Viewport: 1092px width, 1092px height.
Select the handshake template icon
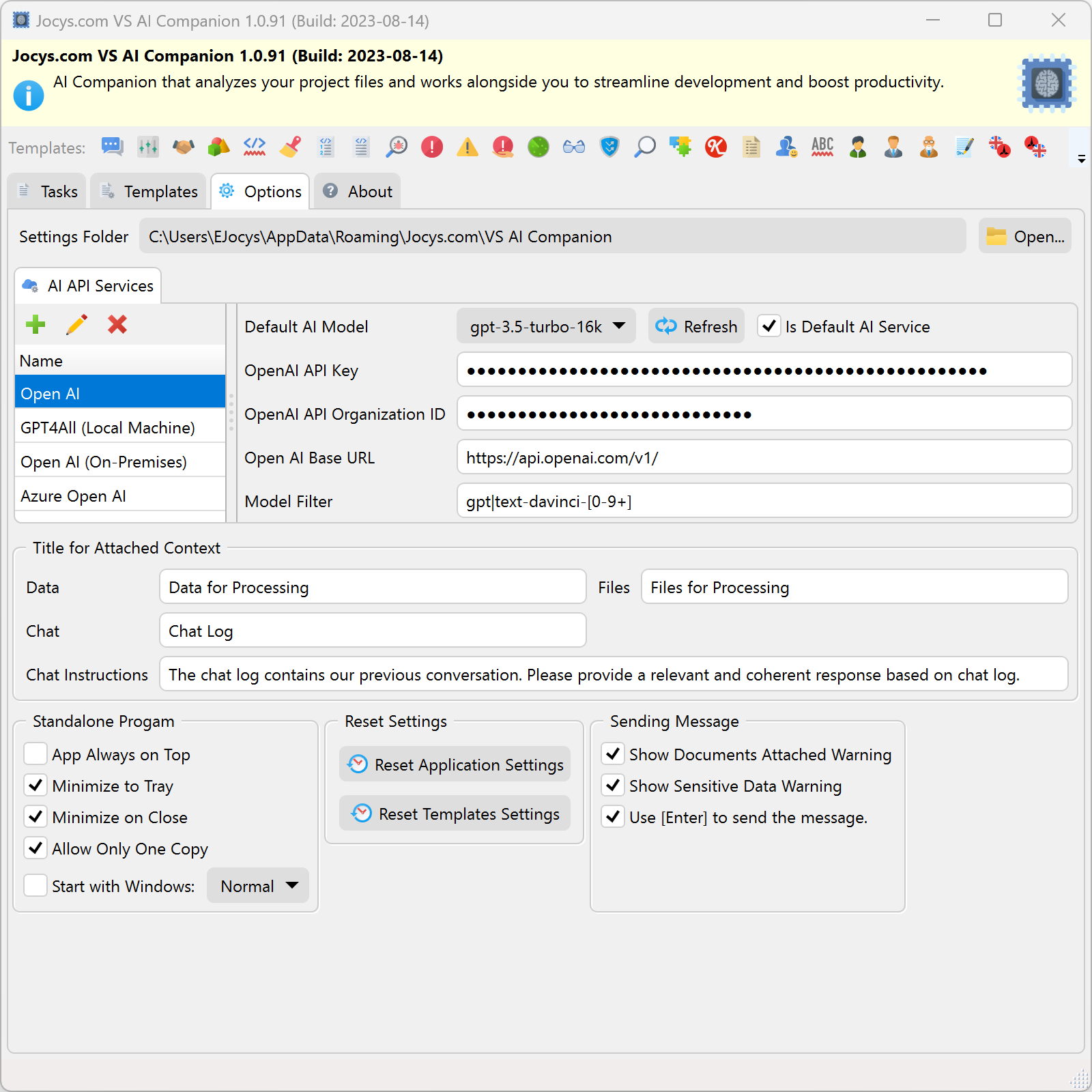tap(183, 147)
